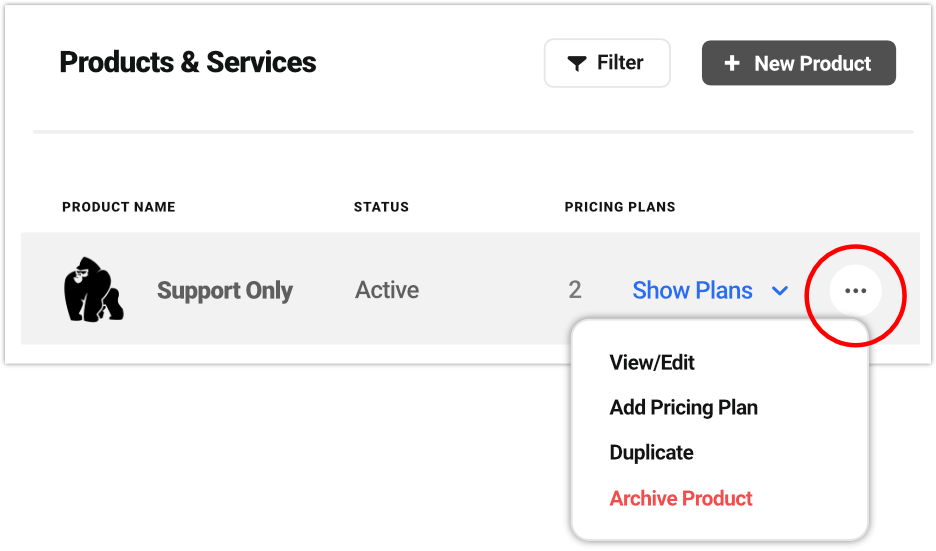Create a product with New Product
936x551 pixels.
coord(798,63)
